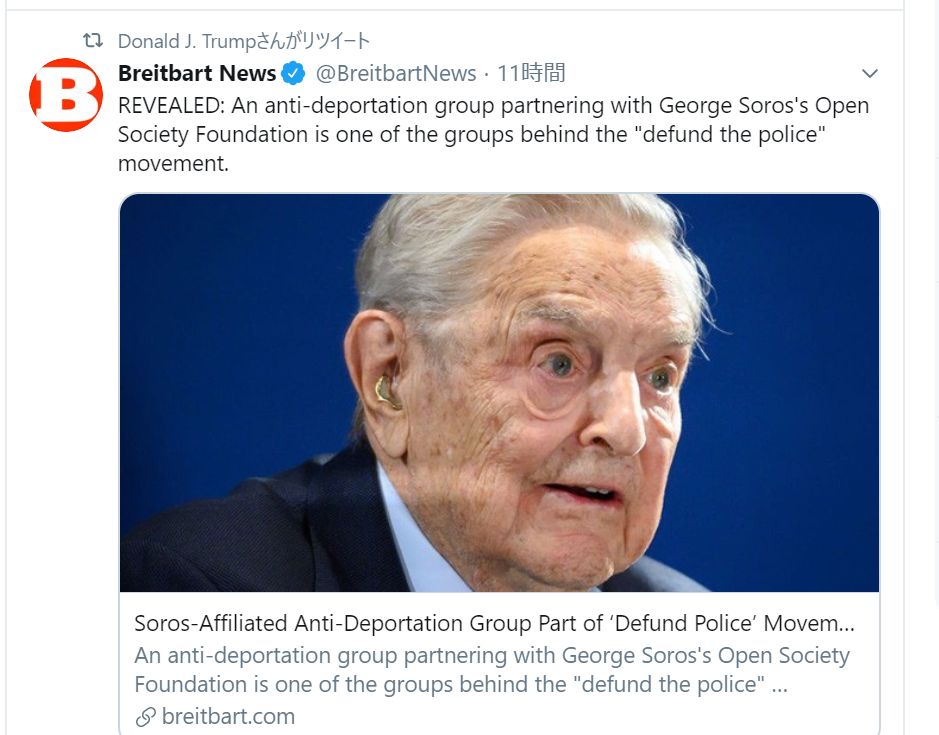
Task: Click the empty space right of the timestamp
Action: coord(700,73)
